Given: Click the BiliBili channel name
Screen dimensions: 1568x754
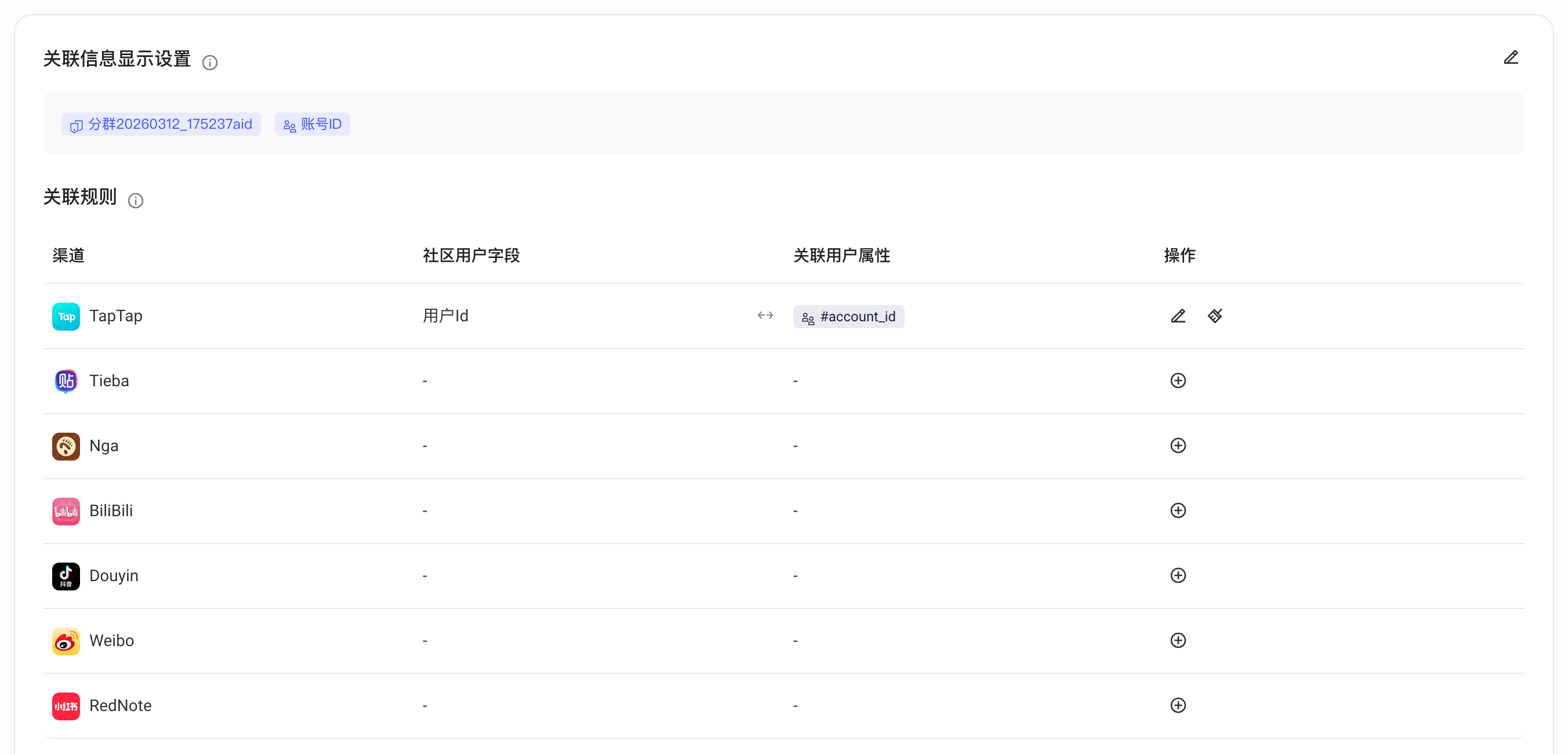Looking at the screenshot, I should pos(111,510).
